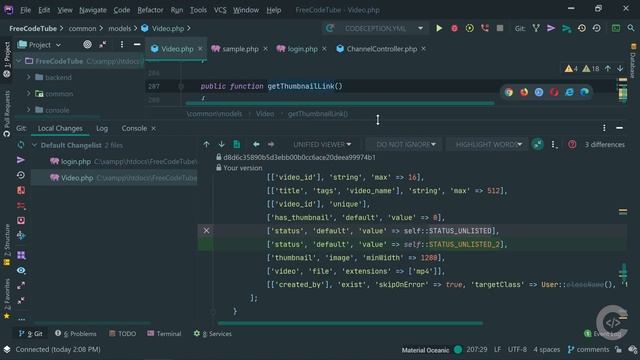Open Project panel options menu
This screenshot has height=360, width=640.
[x=122, y=44]
